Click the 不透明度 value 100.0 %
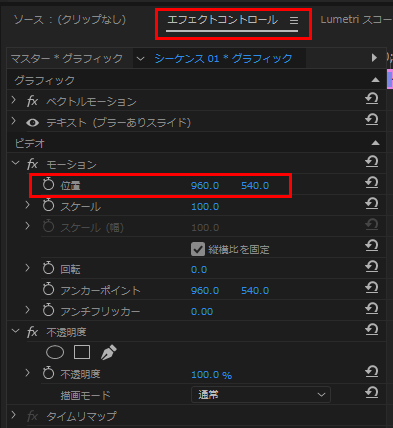 211,375
